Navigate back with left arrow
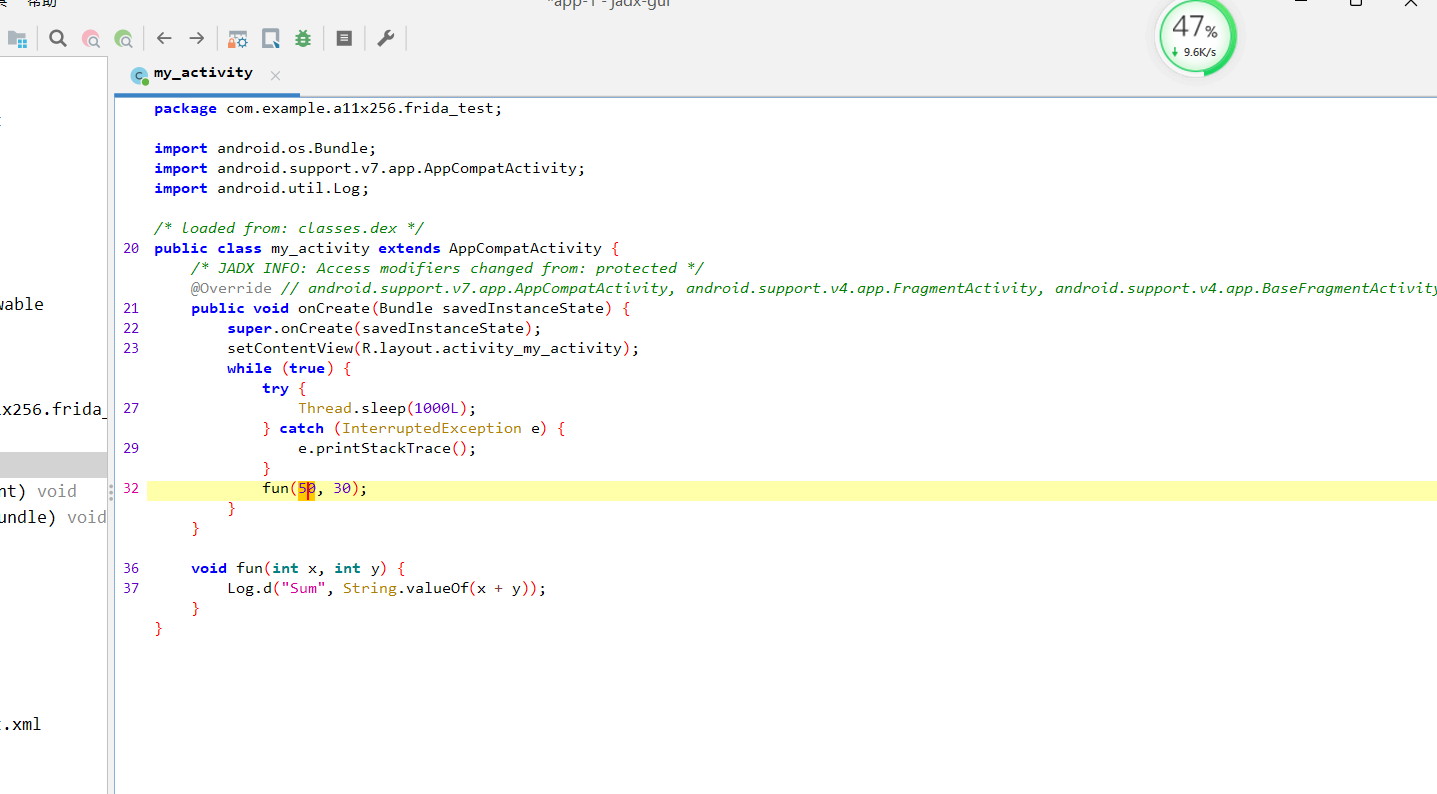This screenshot has width=1437, height=794. click(x=164, y=39)
